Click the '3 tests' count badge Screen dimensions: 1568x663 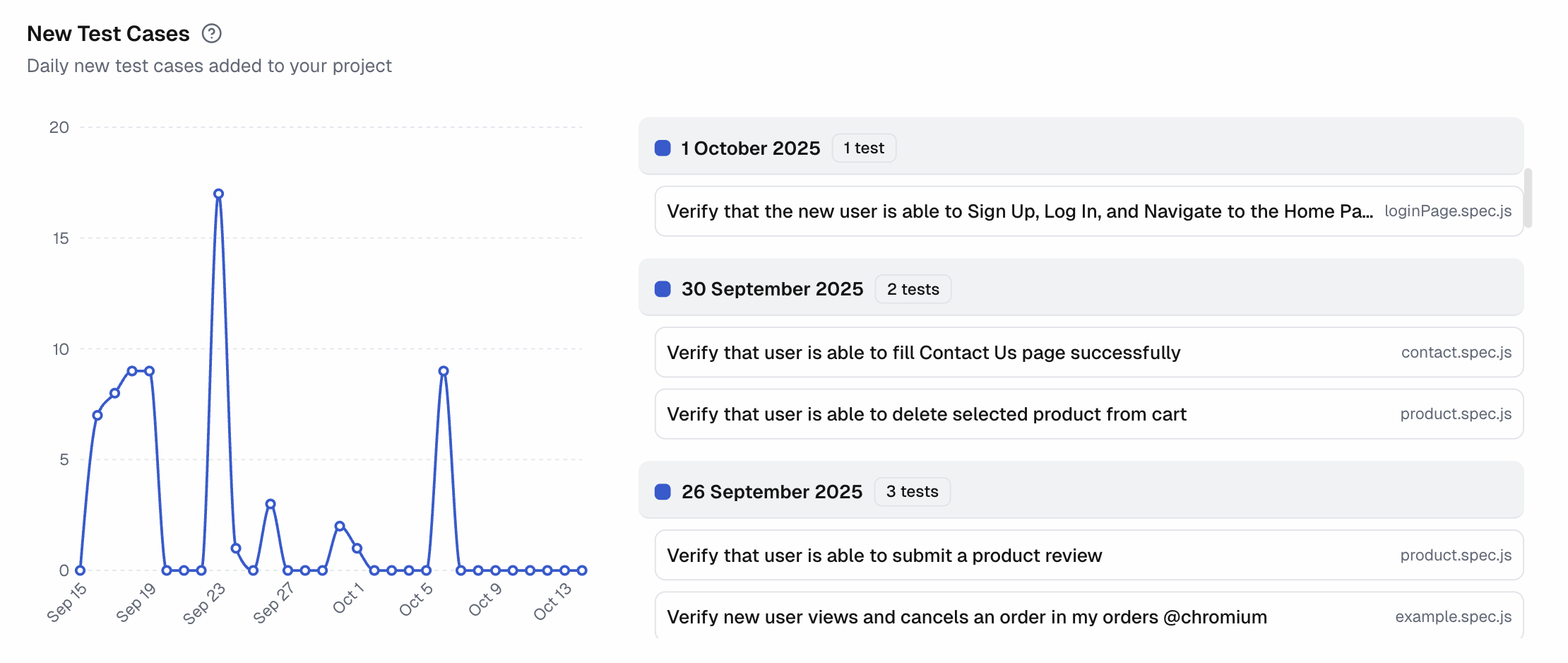tap(912, 492)
